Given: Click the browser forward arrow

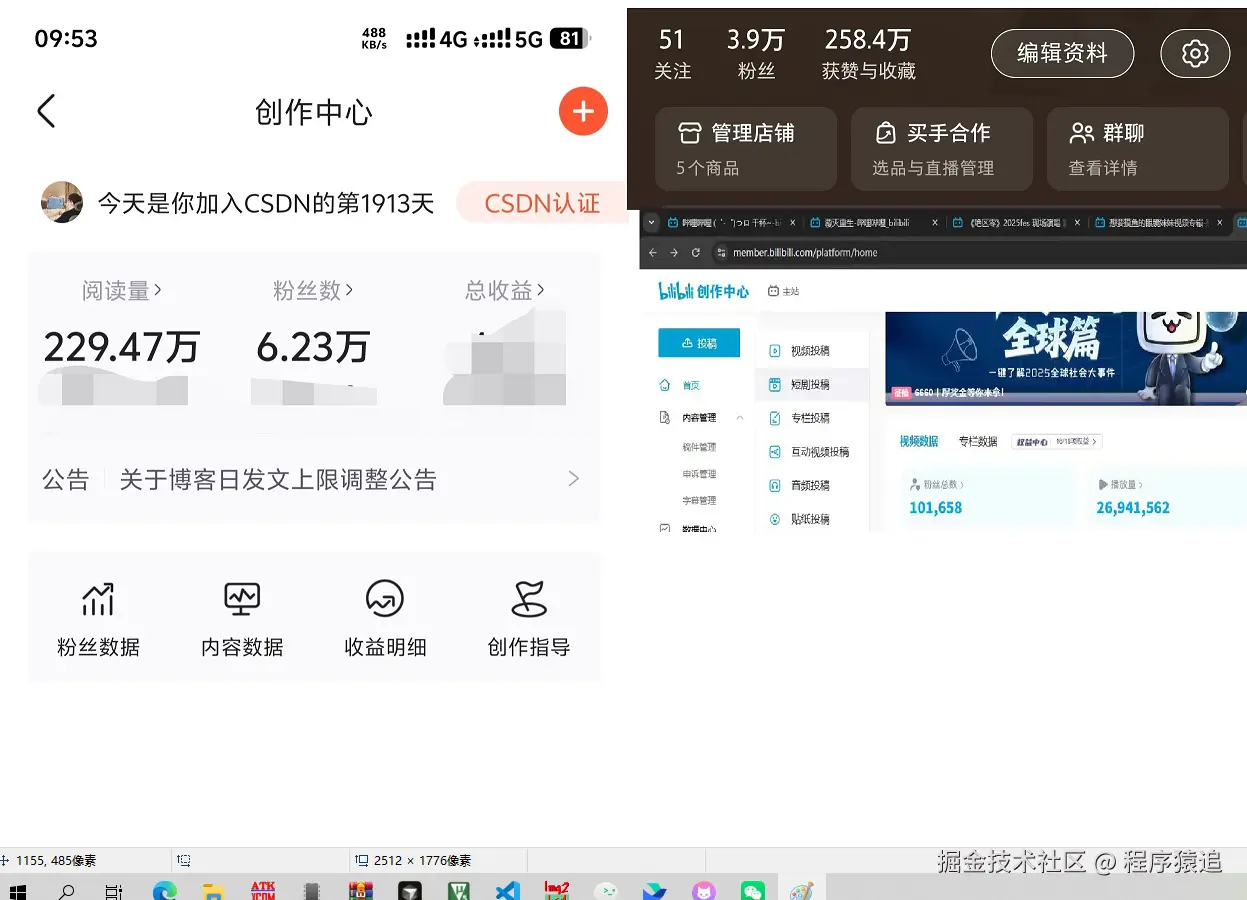Looking at the screenshot, I should tap(674, 252).
